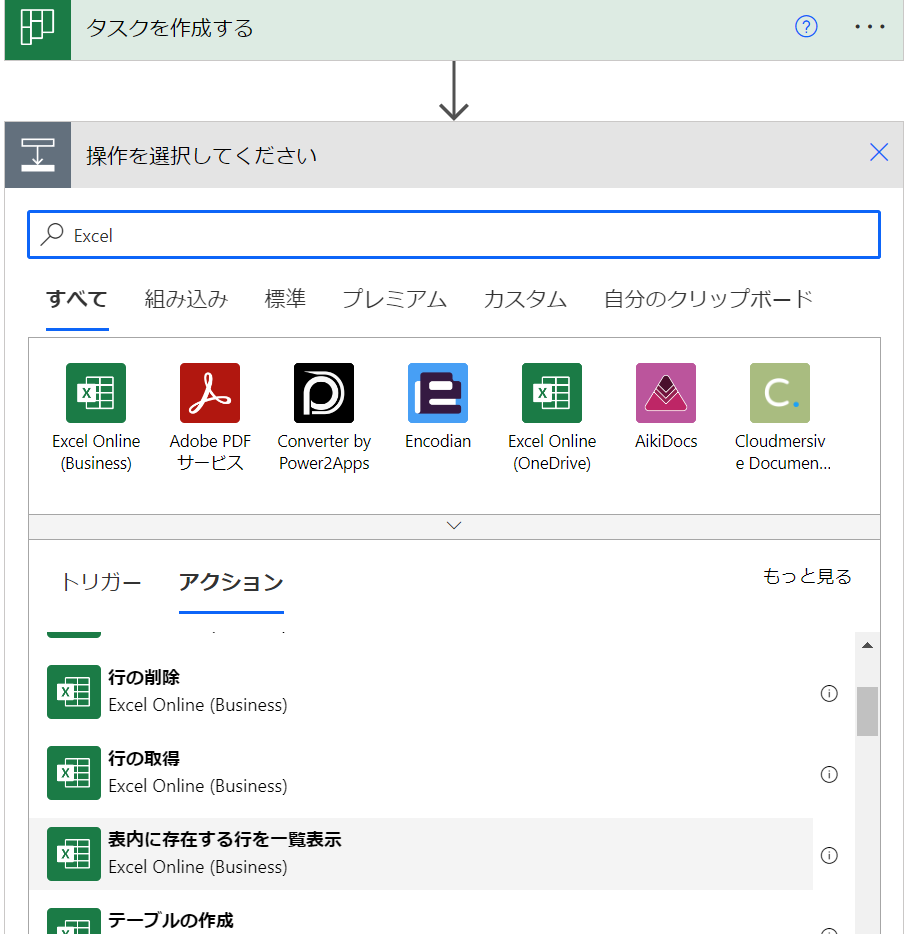
Task: Open help for タスクを作成する step
Action: click(806, 27)
